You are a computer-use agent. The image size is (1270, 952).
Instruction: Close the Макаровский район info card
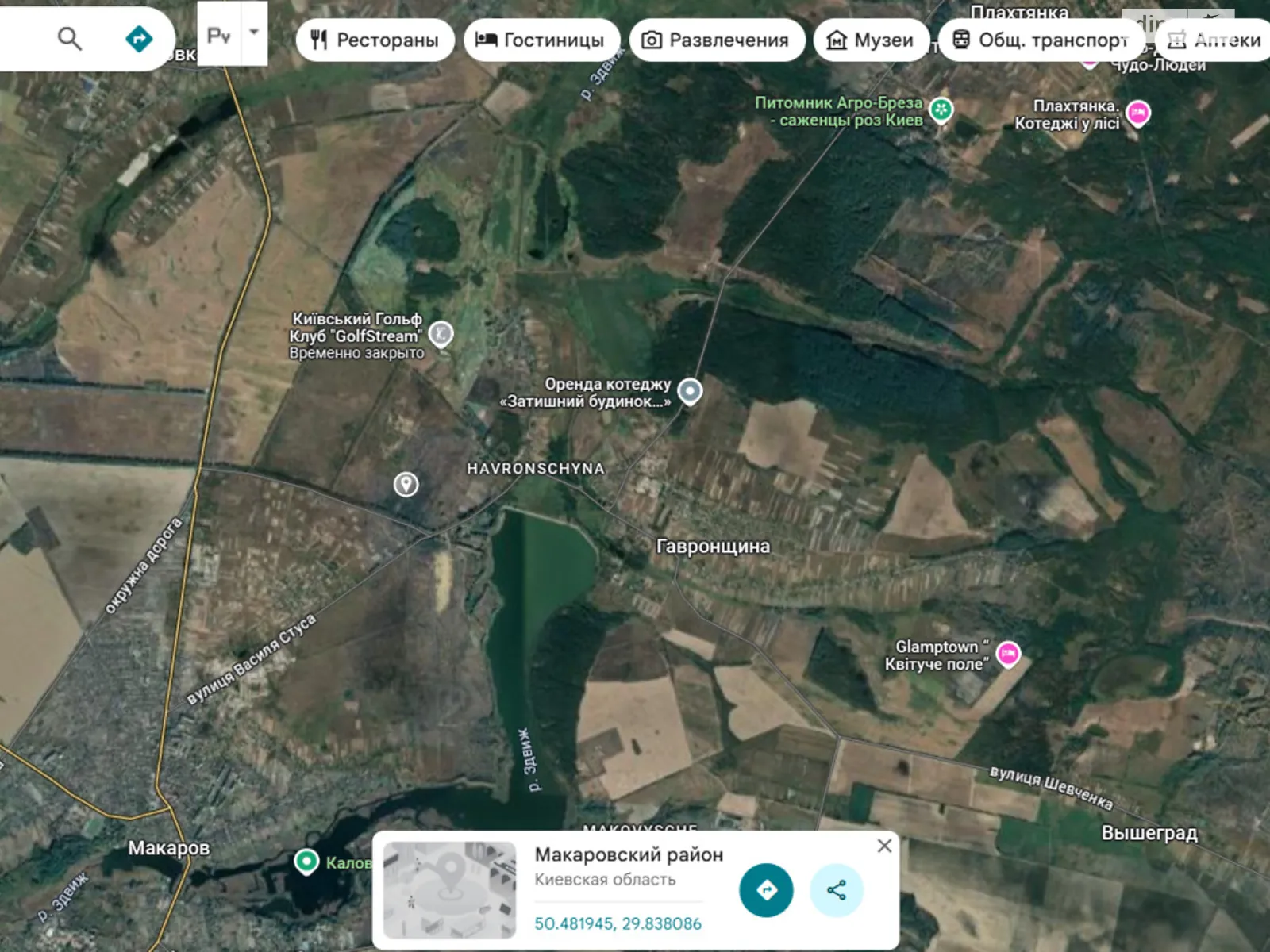[884, 846]
